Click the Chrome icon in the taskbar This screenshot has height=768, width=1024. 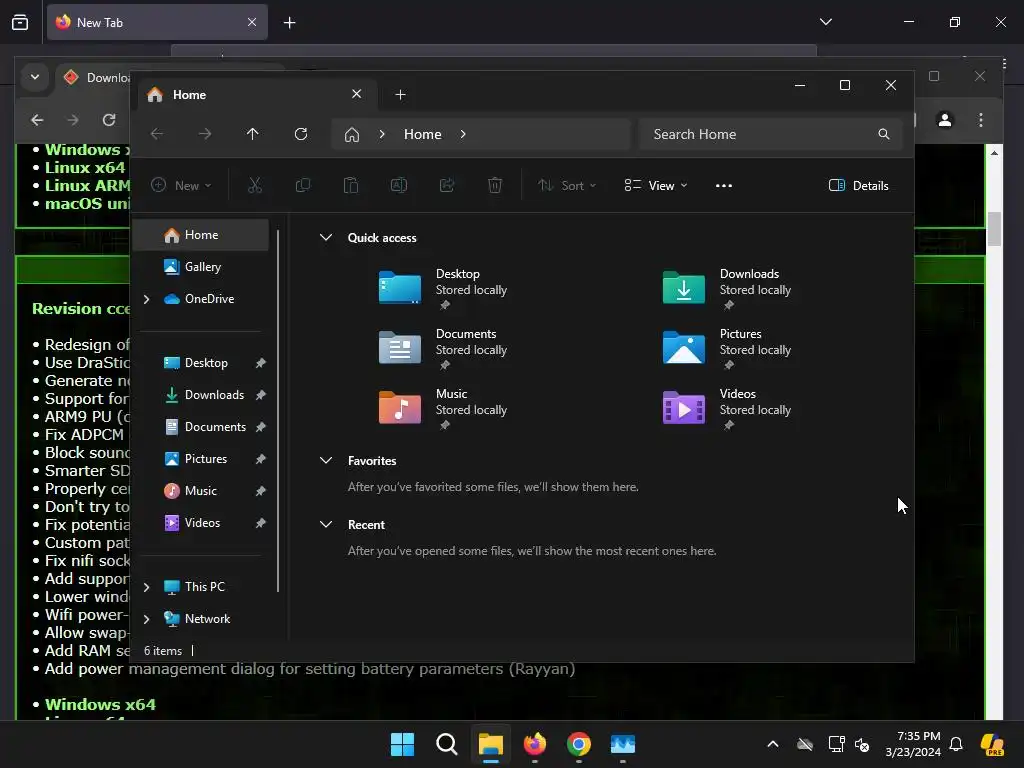click(579, 744)
